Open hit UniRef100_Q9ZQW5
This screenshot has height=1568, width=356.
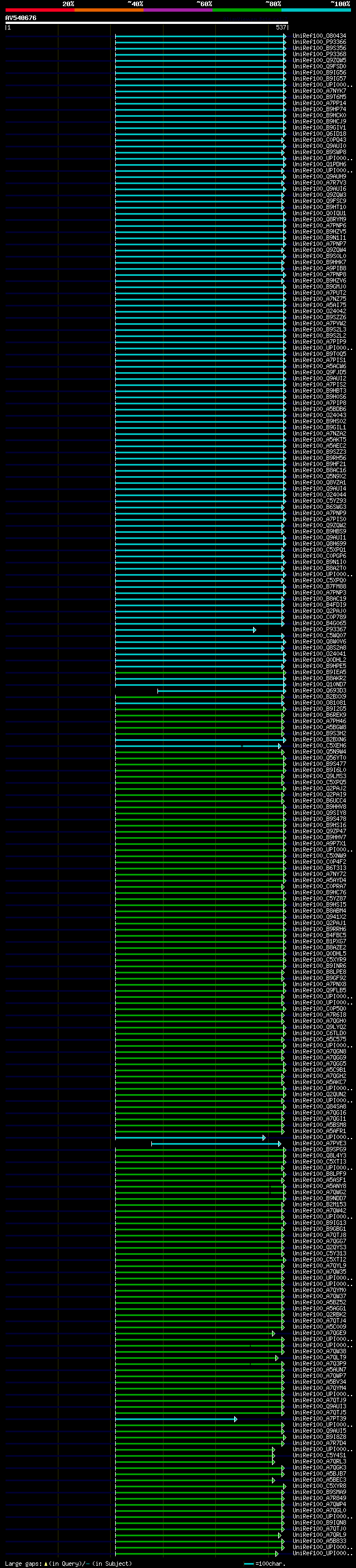pyautogui.click(x=319, y=60)
